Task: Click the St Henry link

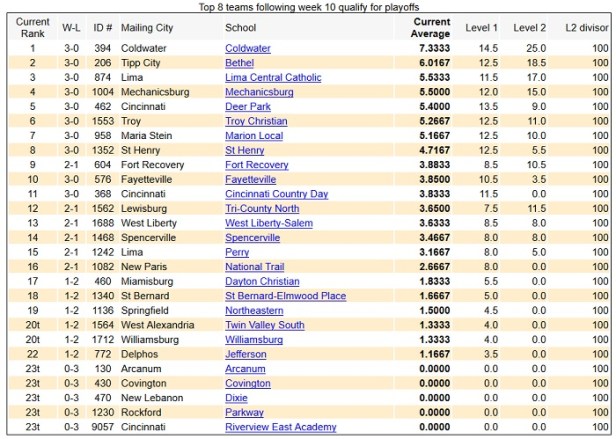Action: 245,150
